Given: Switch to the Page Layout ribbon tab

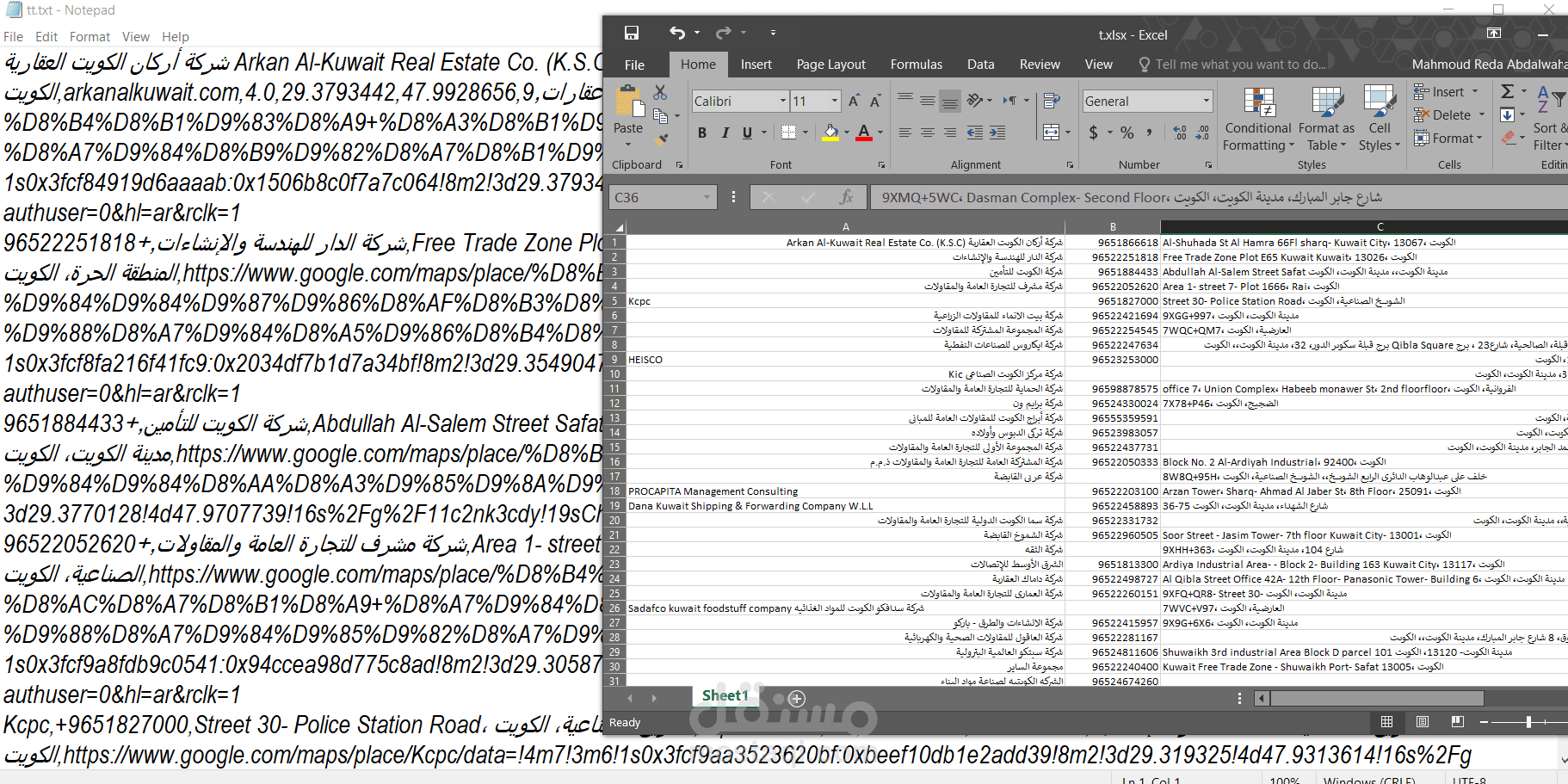Looking at the screenshot, I should pyautogui.click(x=831, y=65).
